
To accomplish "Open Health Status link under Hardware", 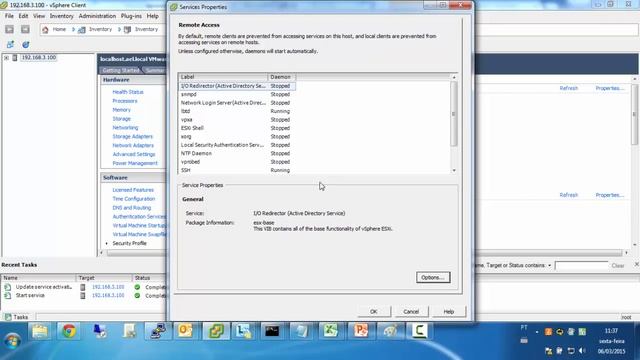I will click(x=128, y=92).
